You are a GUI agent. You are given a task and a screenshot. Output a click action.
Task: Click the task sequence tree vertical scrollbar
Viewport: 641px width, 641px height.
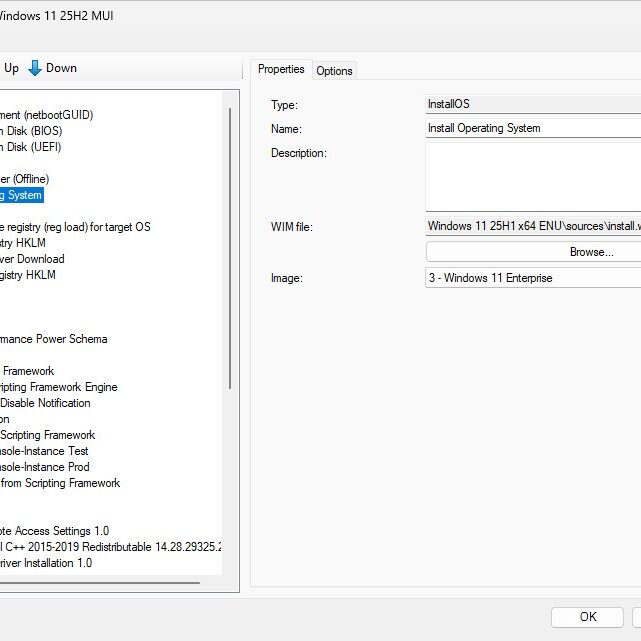pyautogui.click(x=231, y=250)
